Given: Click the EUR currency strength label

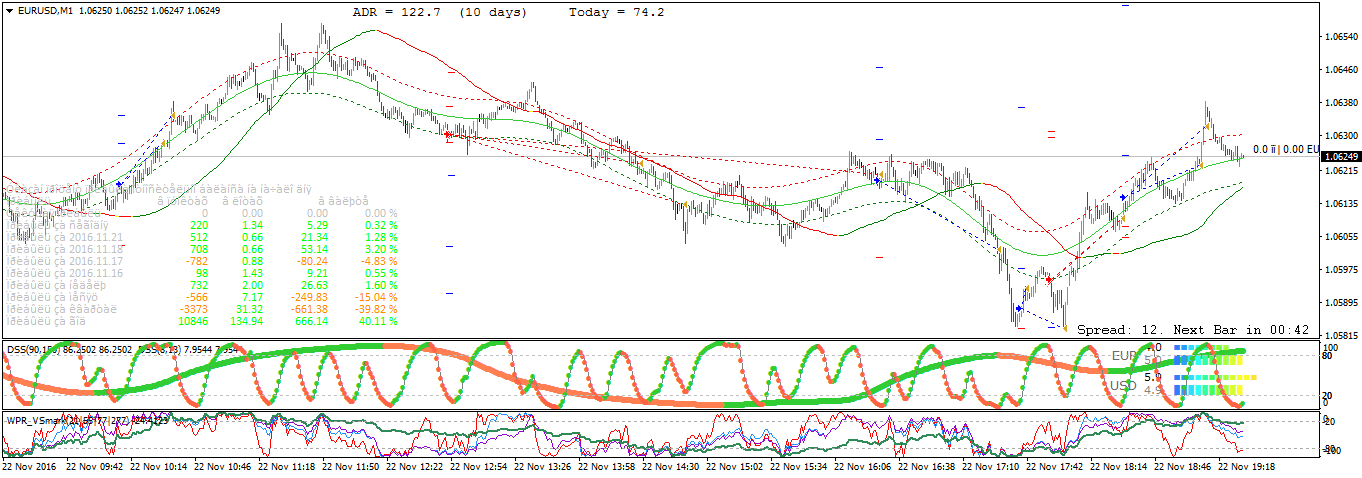Looking at the screenshot, I should pyautogui.click(x=1125, y=355).
